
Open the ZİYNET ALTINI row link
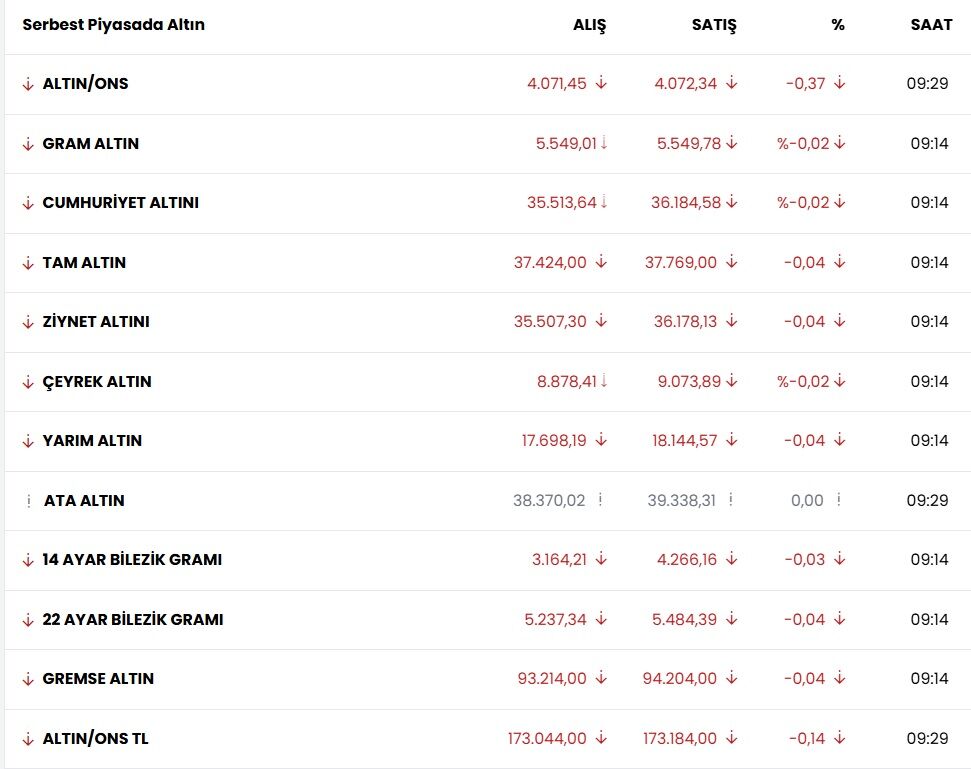pyautogui.click(x=96, y=321)
